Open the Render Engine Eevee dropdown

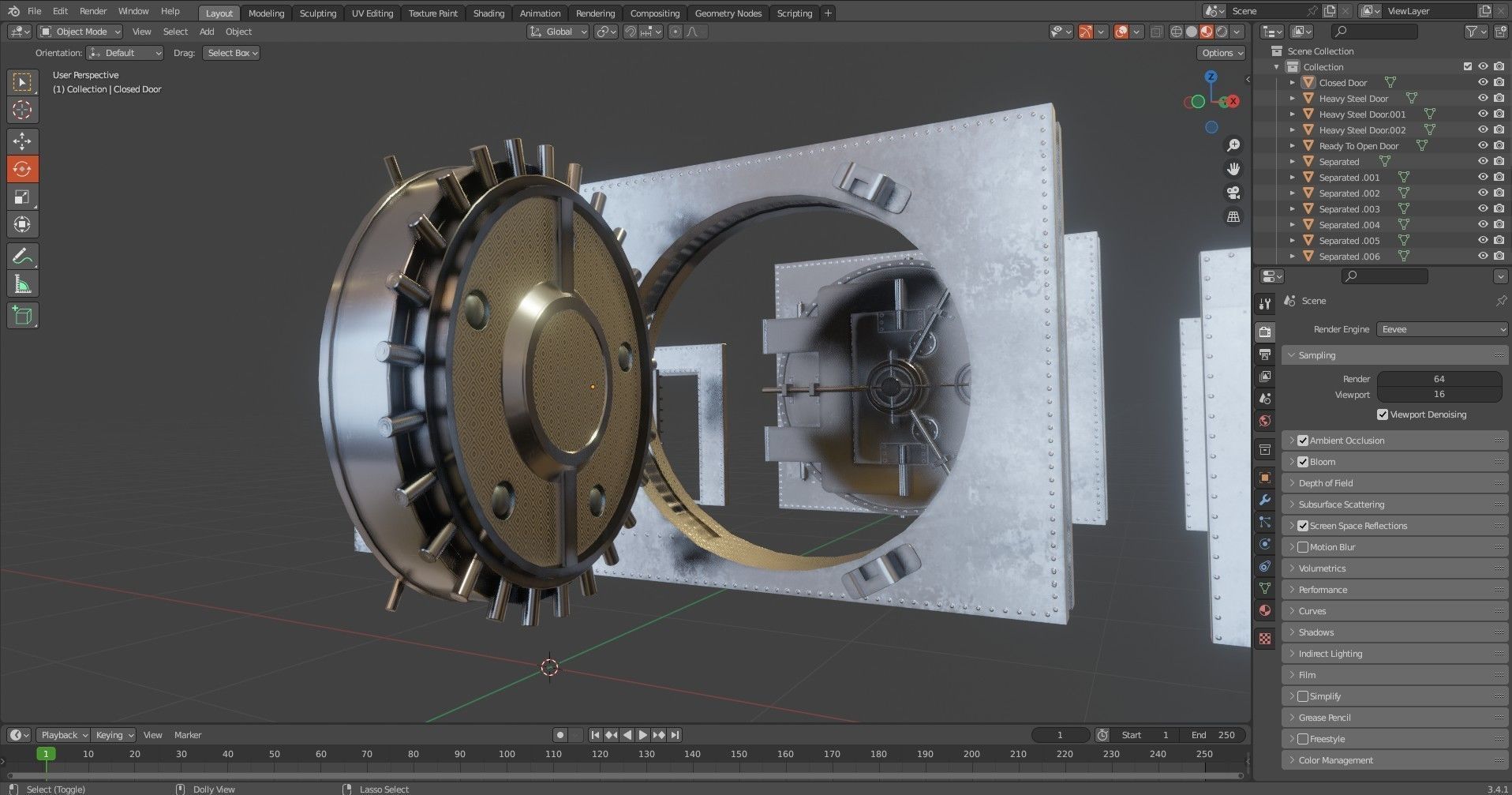click(x=1443, y=329)
